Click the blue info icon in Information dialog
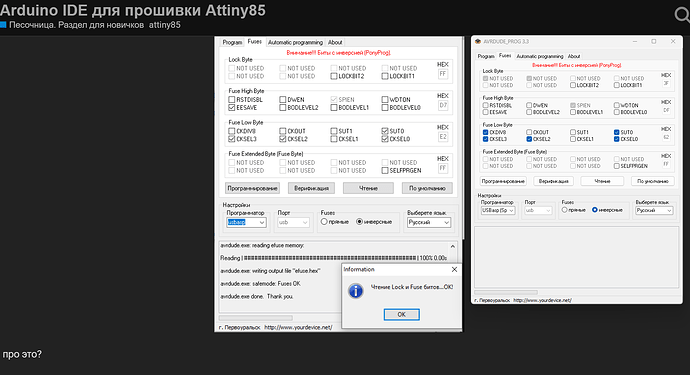This screenshot has width=690, height=375. pos(356,291)
